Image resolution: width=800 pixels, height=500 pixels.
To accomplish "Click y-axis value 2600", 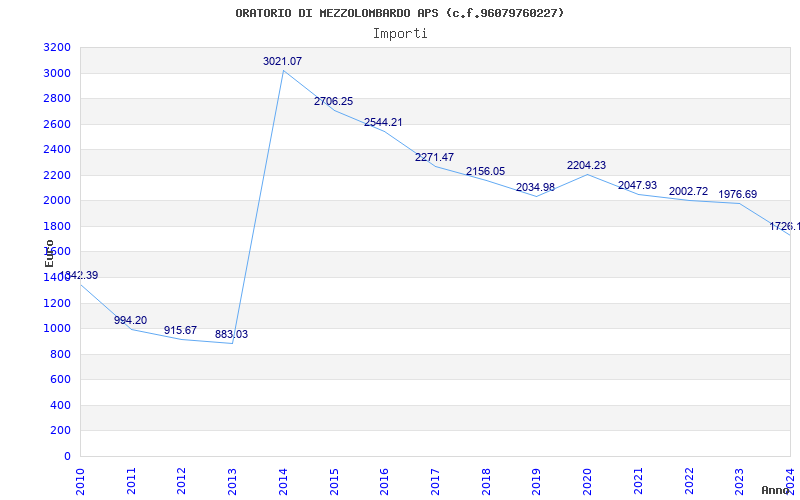I will [x=57, y=124].
